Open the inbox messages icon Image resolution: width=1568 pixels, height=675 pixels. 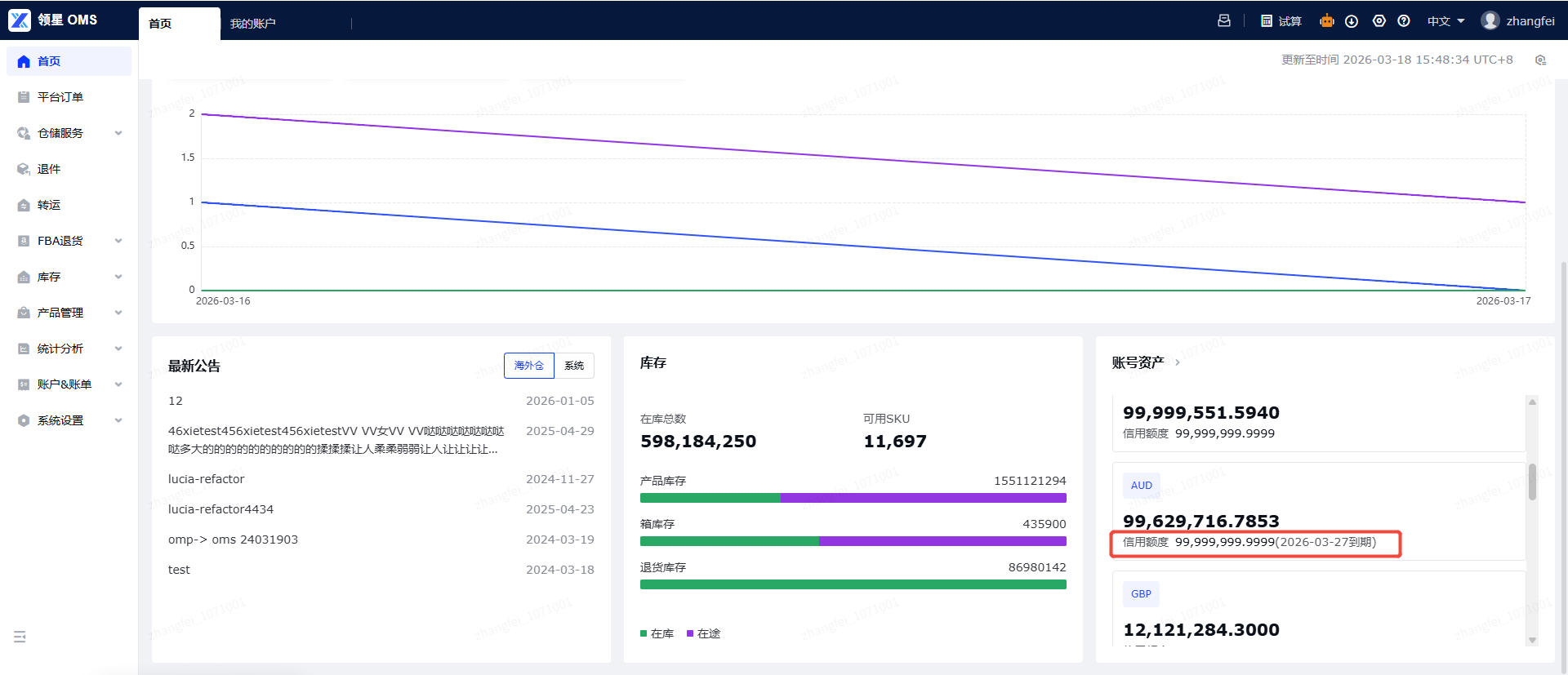(1224, 20)
